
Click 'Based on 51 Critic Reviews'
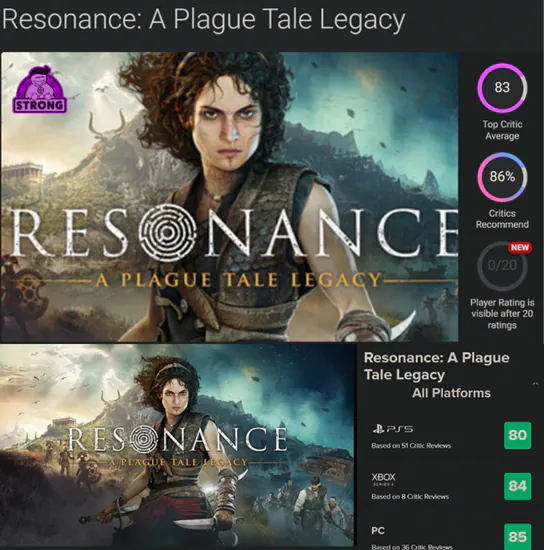pyautogui.click(x=411, y=446)
